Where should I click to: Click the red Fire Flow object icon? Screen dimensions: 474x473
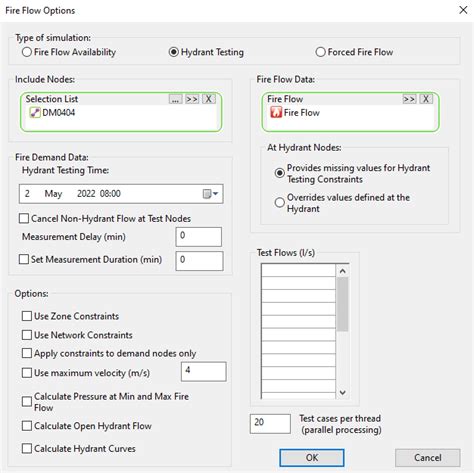[276, 113]
